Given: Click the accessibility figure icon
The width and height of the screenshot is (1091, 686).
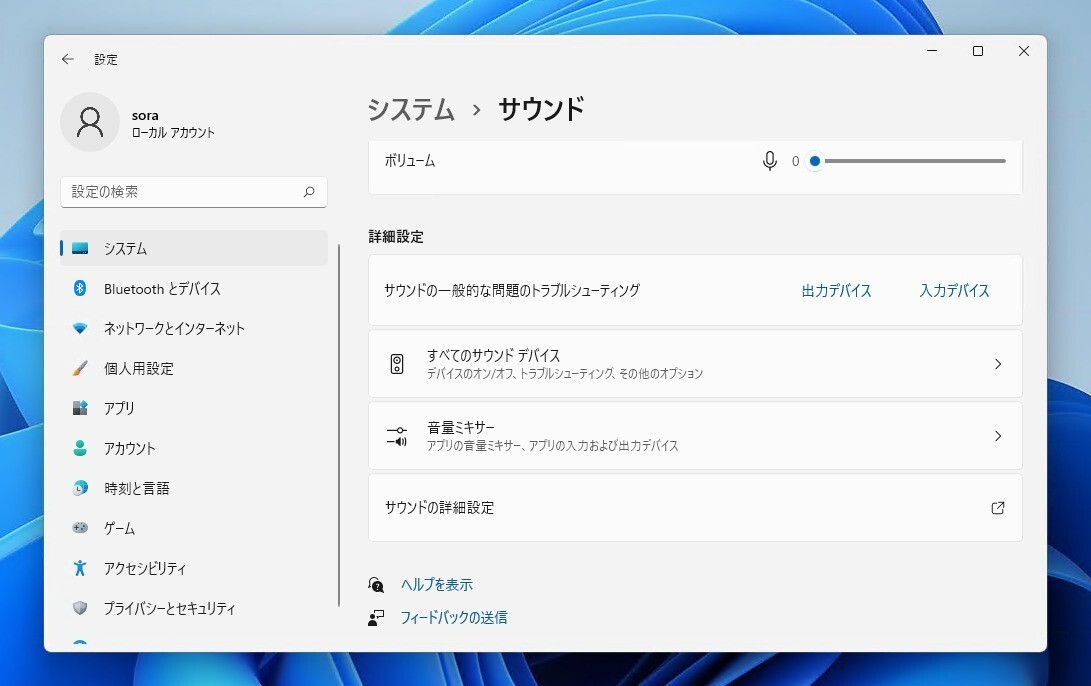Looking at the screenshot, I should tap(80, 568).
